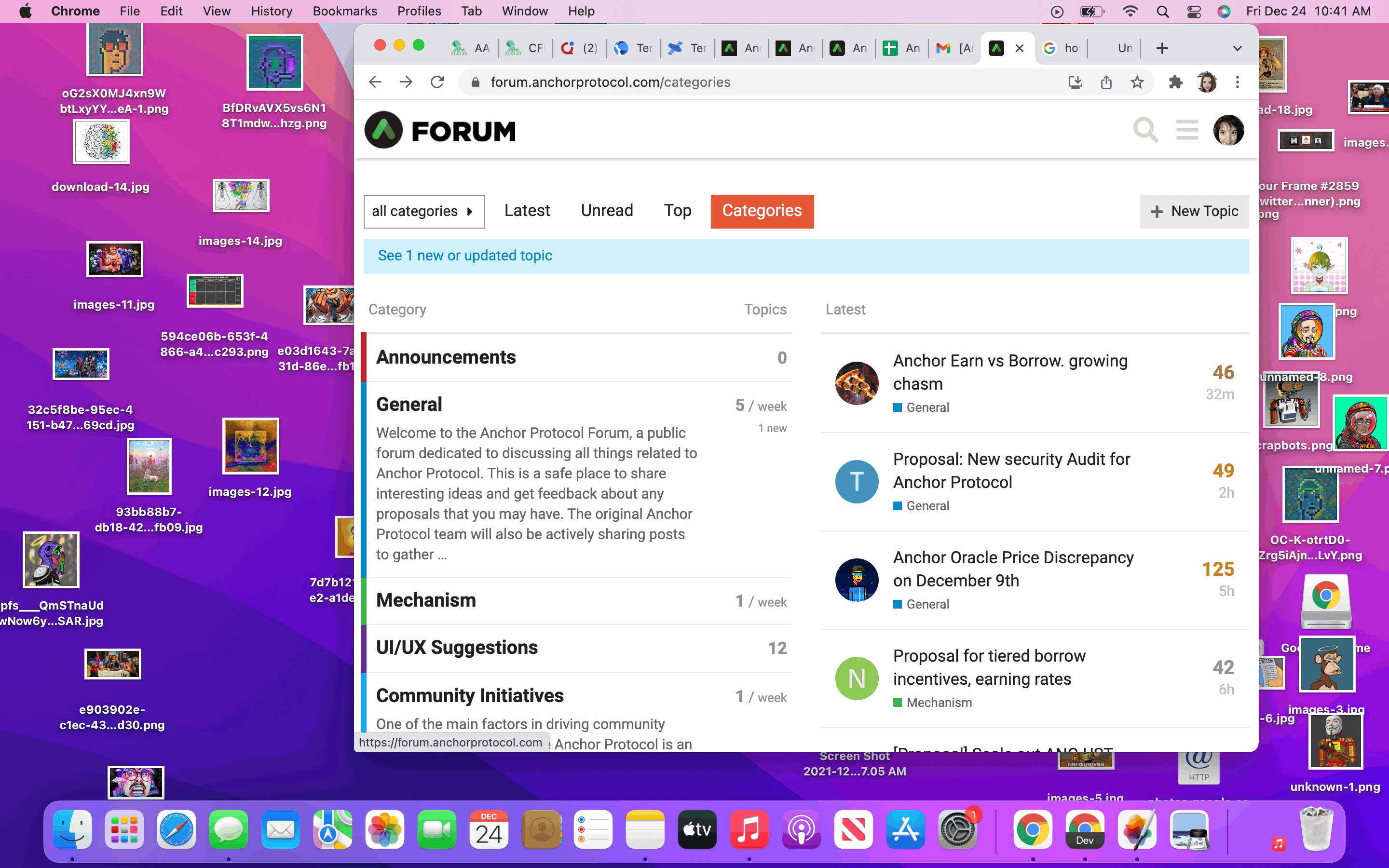1389x868 pixels.
Task: Open Siri from the menu bar
Action: click(x=1224, y=12)
